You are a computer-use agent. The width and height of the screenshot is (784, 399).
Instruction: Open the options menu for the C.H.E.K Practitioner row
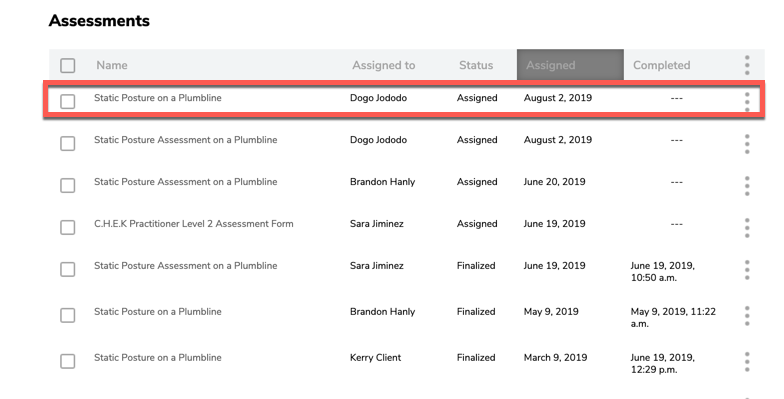(747, 228)
